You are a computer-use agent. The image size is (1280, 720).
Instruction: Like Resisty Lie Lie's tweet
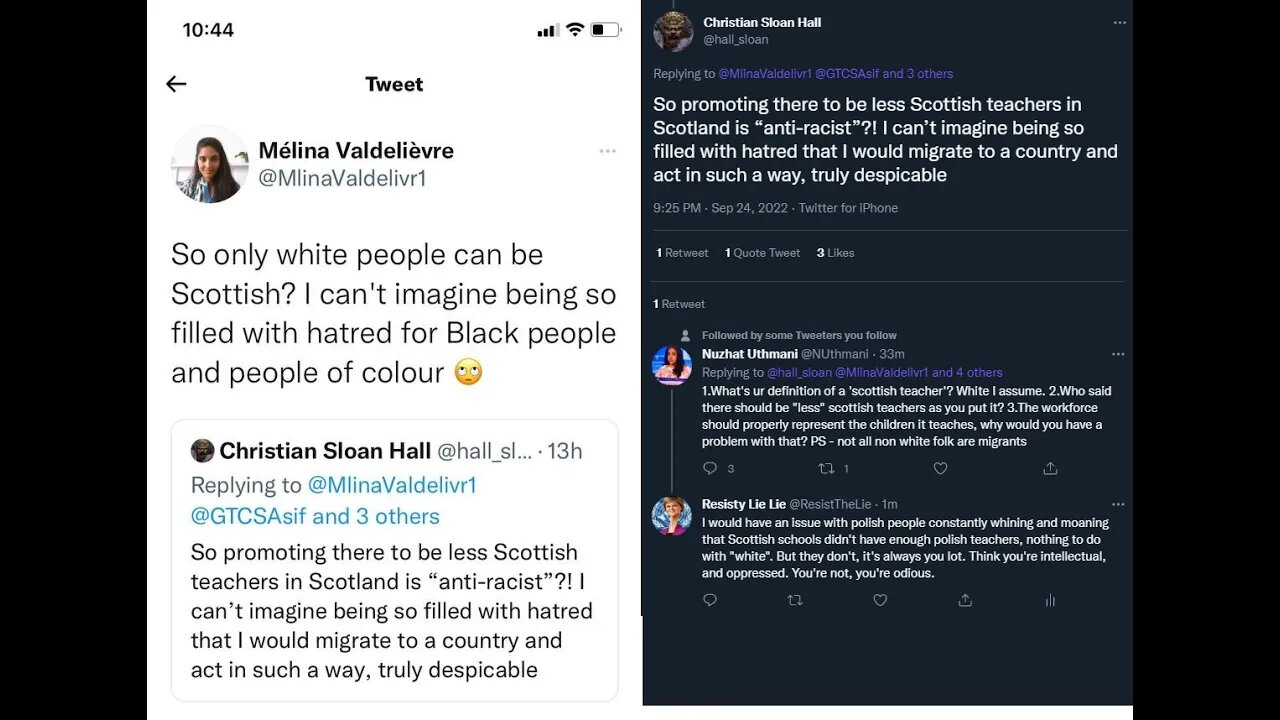point(880,600)
